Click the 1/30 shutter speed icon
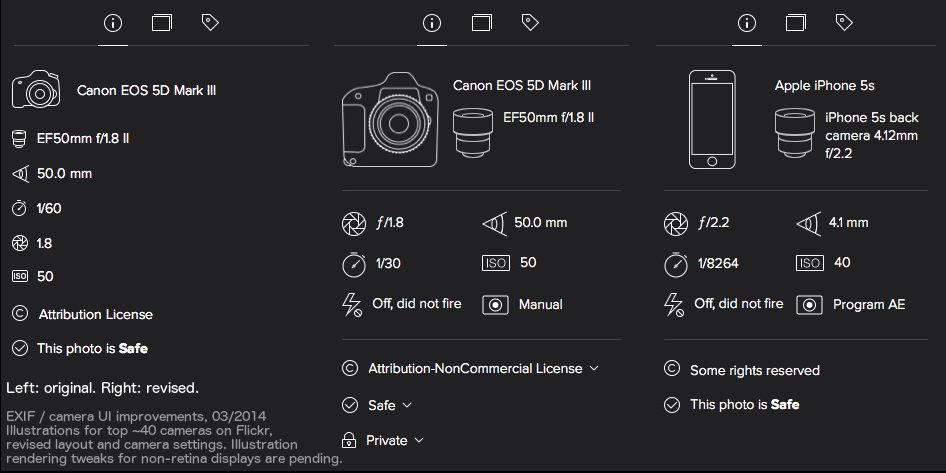Viewport: 946px width, 473px height. 353,263
